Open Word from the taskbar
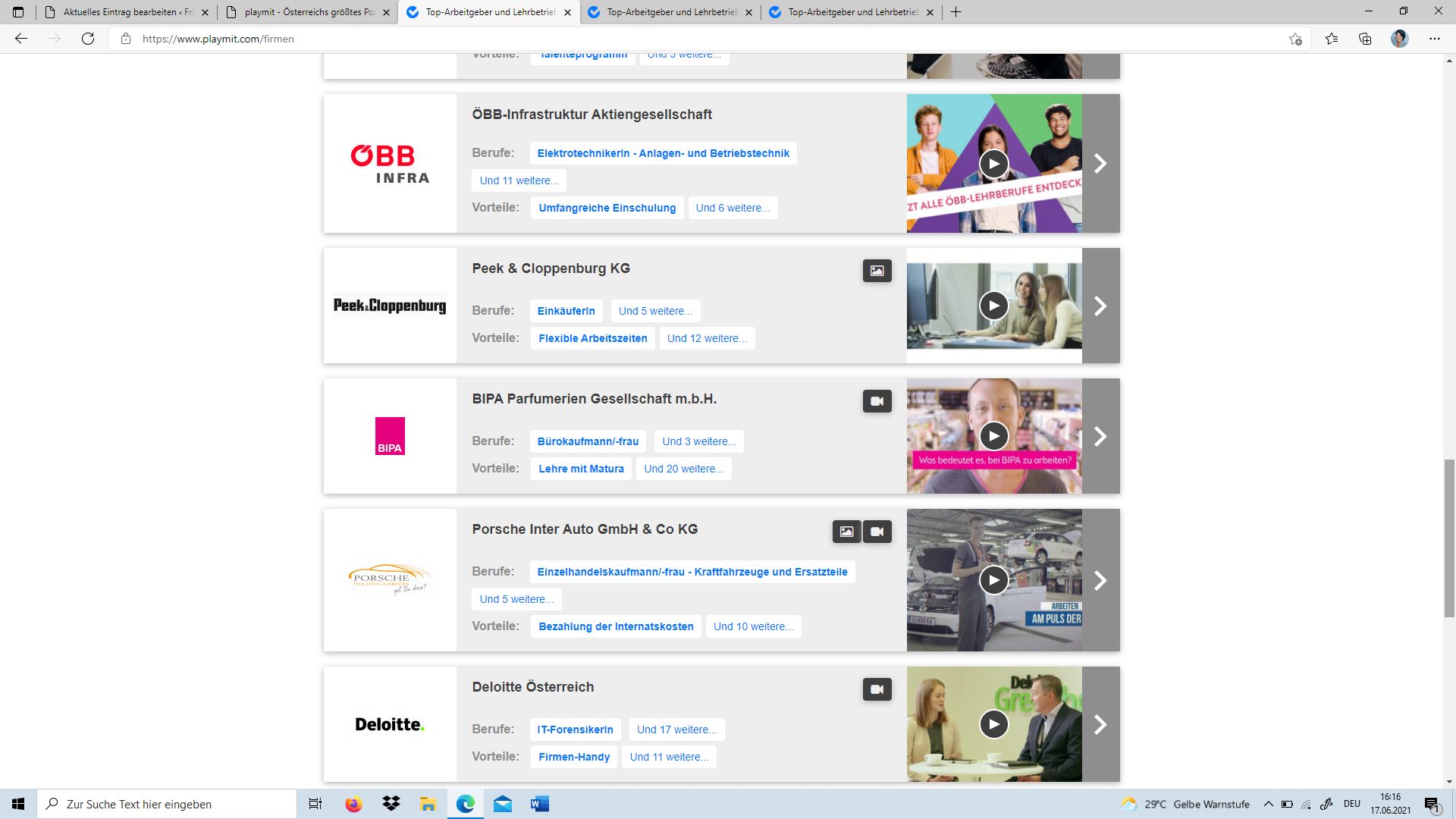 pos(540,804)
